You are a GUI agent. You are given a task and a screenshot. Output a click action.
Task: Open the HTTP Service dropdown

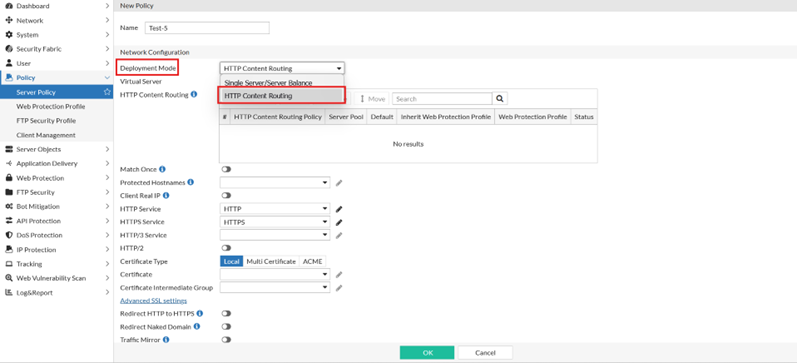point(275,208)
